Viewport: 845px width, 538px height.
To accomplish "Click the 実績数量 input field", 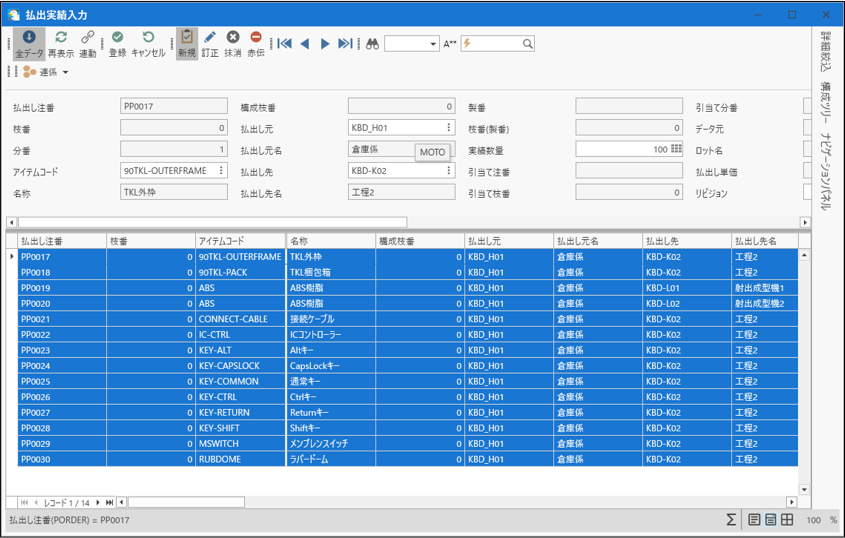I will click(x=620, y=149).
